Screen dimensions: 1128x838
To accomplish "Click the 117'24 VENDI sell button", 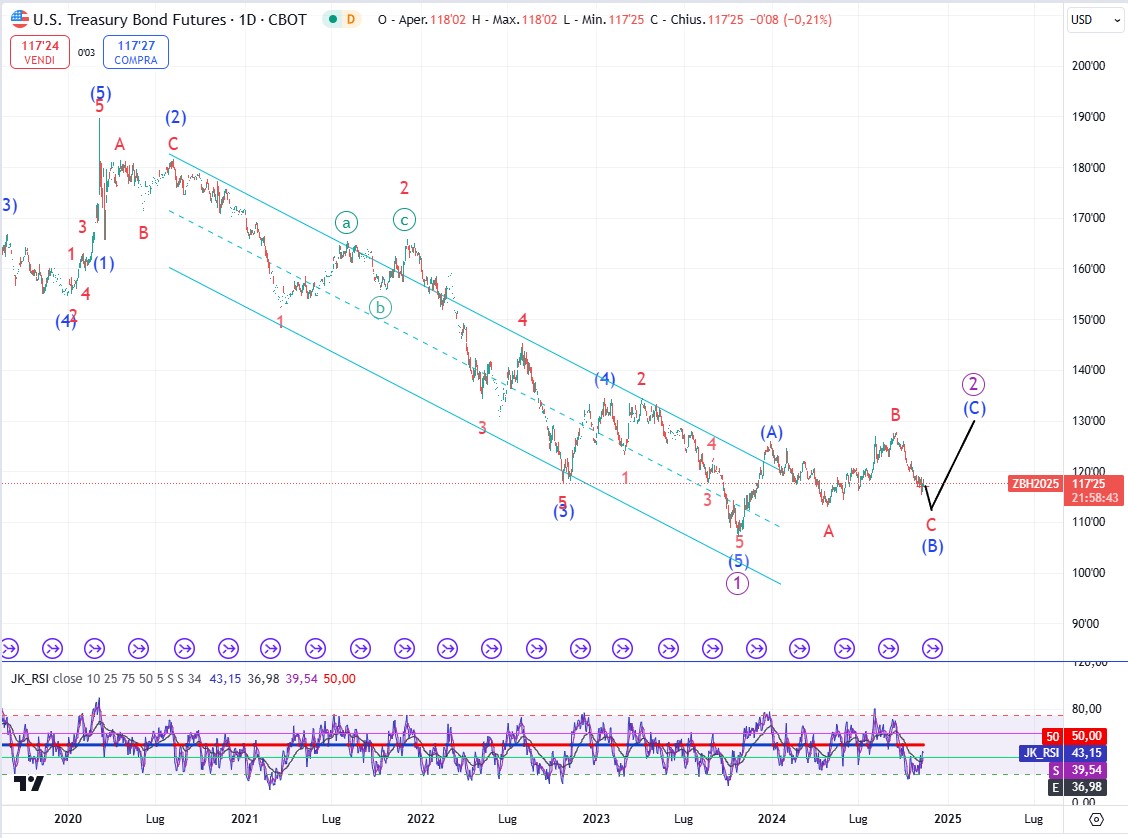I will (x=40, y=52).
